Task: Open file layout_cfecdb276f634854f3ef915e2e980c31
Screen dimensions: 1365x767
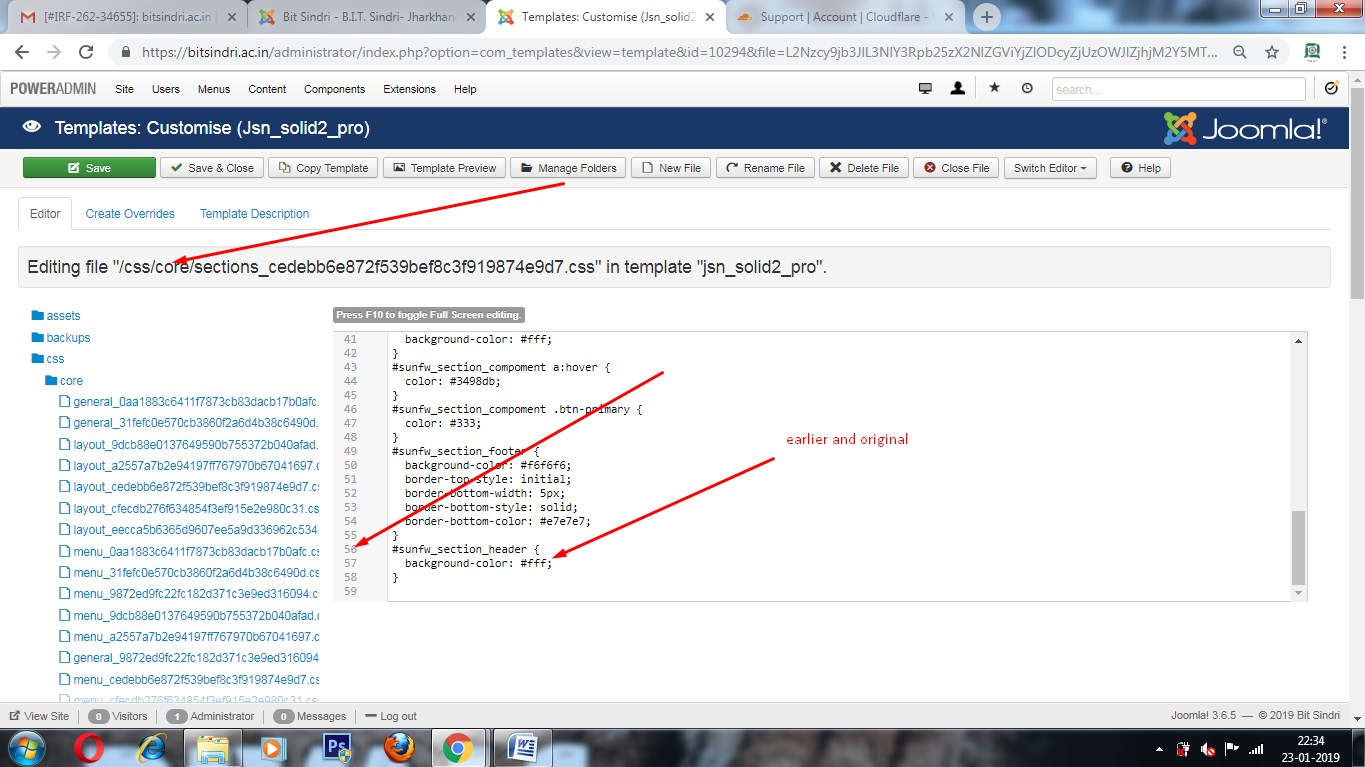Action: point(189,509)
